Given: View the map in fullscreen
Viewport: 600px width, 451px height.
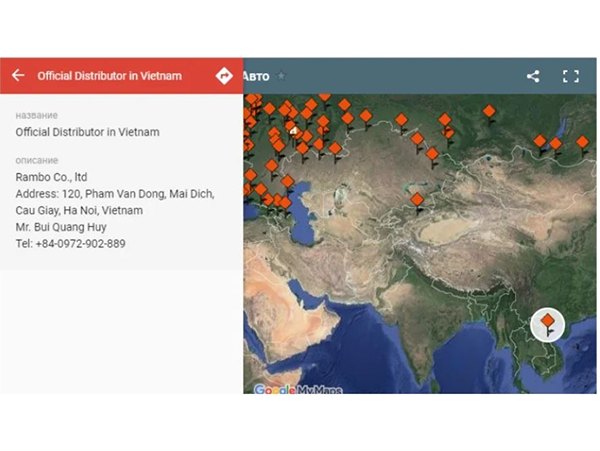Looking at the screenshot, I should coord(571,76).
